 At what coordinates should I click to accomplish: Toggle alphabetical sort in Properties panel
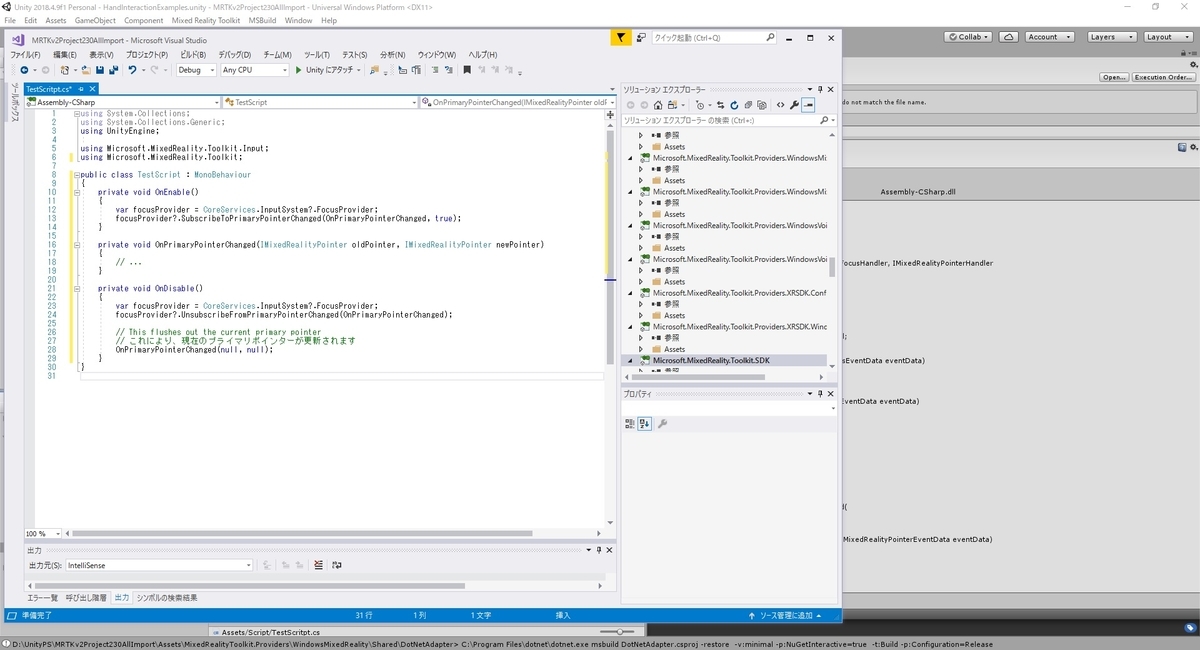(645, 424)
